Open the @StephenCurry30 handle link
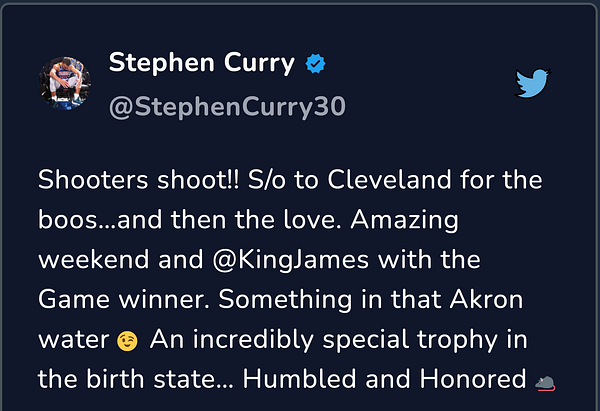 227,107
